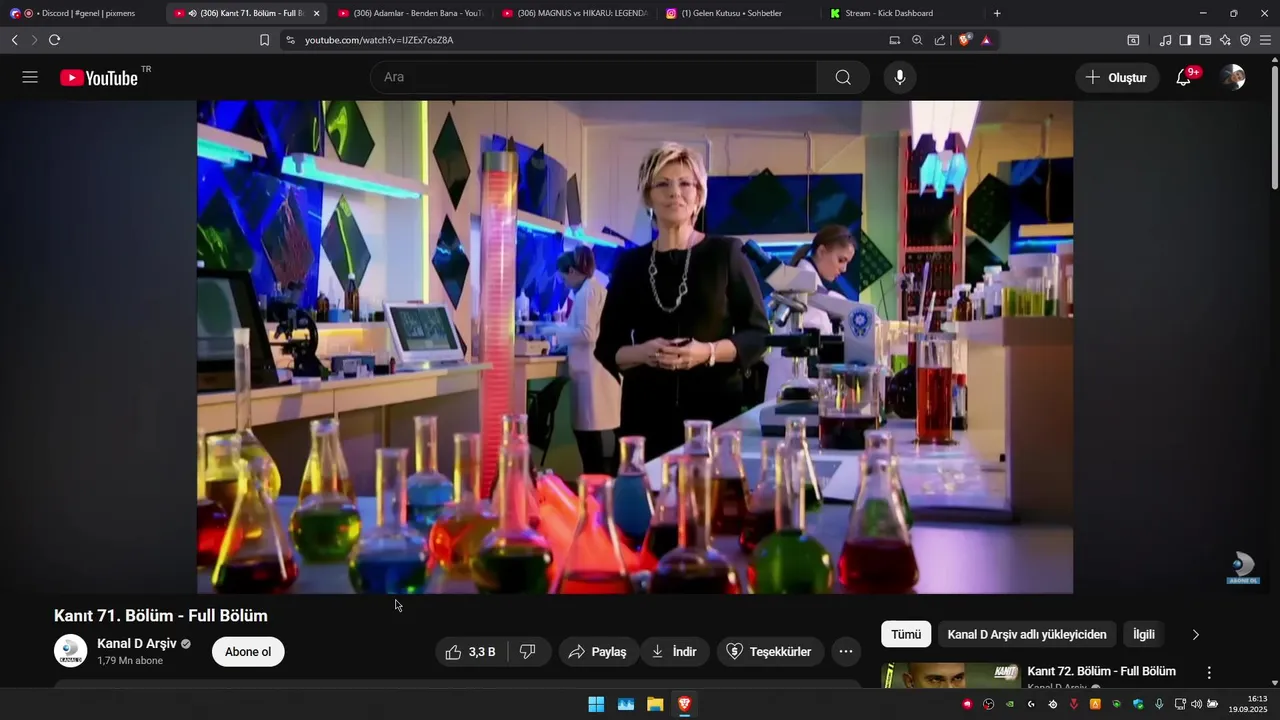Open File Explorer from the taskbar
Image resolution: width=1280 pixels, height=720 pixels.
(655, 704)
